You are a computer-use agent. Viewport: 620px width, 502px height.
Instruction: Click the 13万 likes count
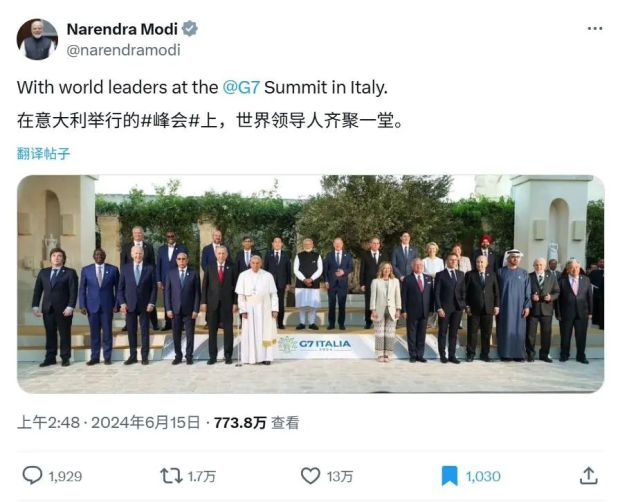(340, 477)
